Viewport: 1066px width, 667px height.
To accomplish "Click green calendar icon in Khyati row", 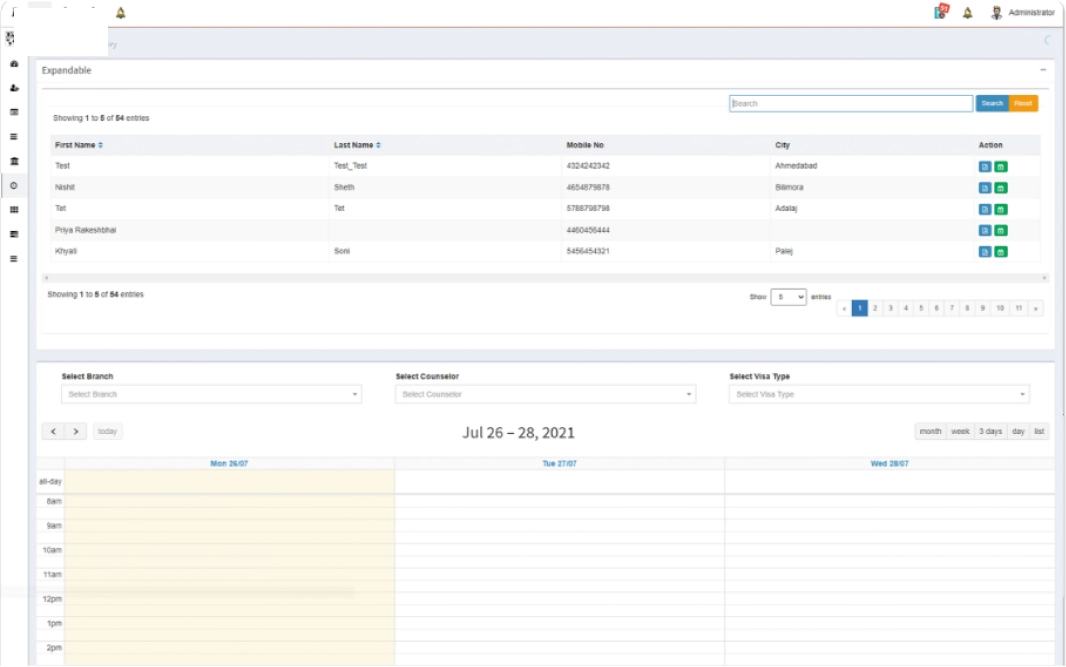I will pyautogui.click(x=1001, y=252).
